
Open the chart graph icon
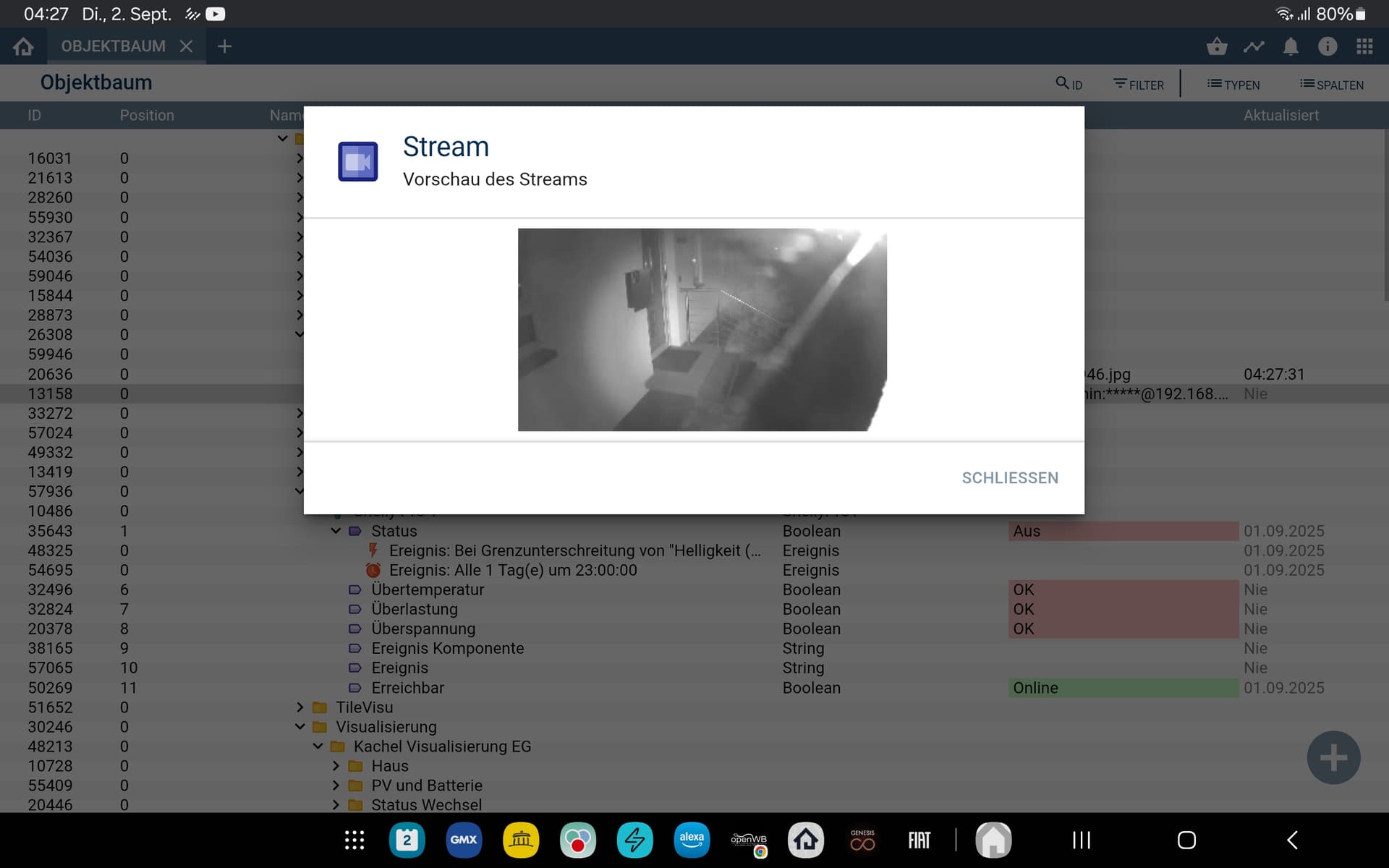[x=1254, y=47]
